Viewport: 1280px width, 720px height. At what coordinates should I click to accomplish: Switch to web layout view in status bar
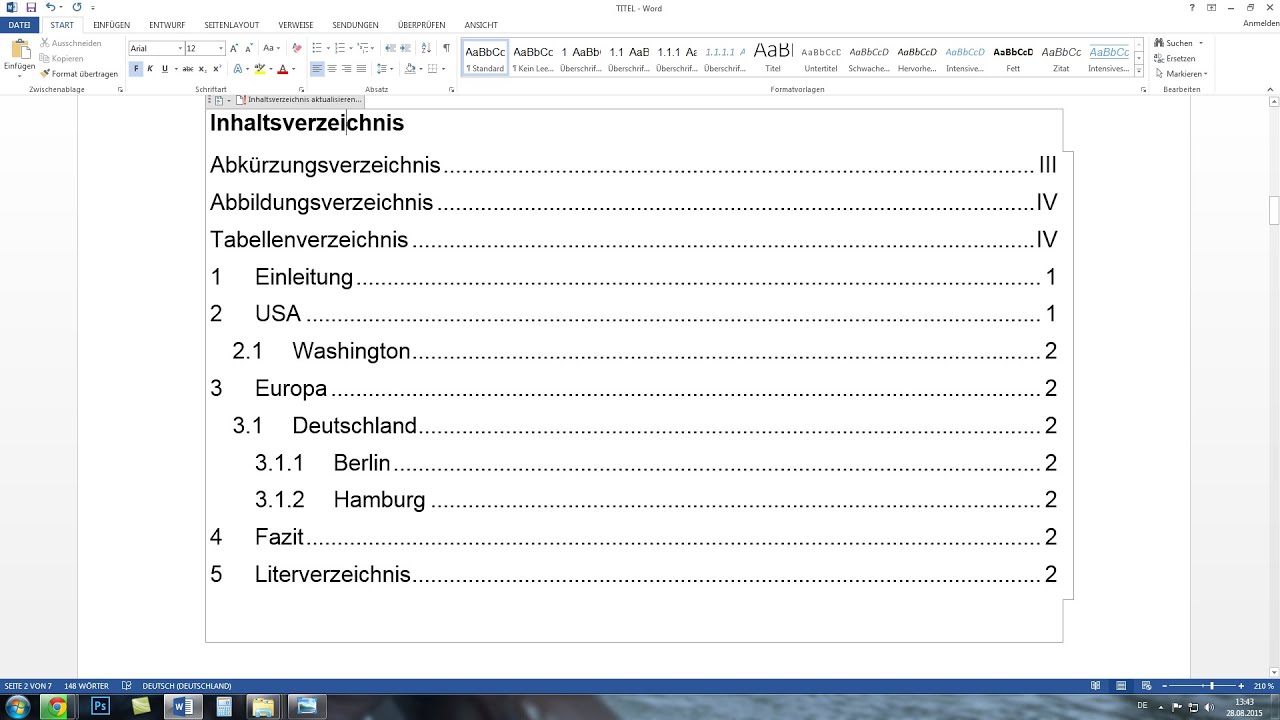pos(1145,686)
